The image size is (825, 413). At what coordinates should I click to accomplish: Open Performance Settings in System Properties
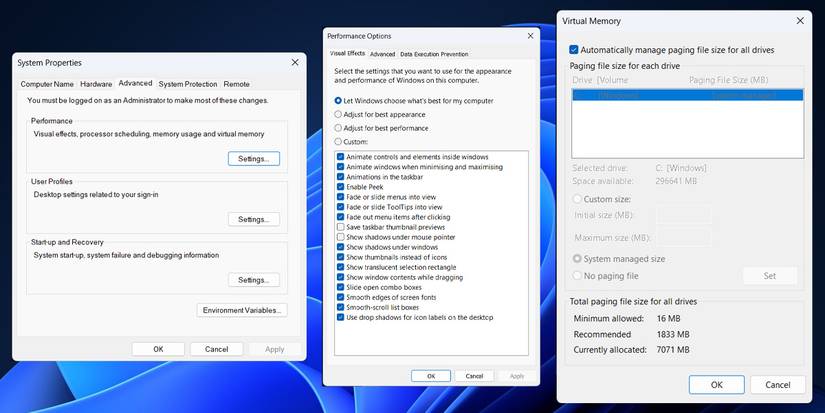(x=254, y=158)
